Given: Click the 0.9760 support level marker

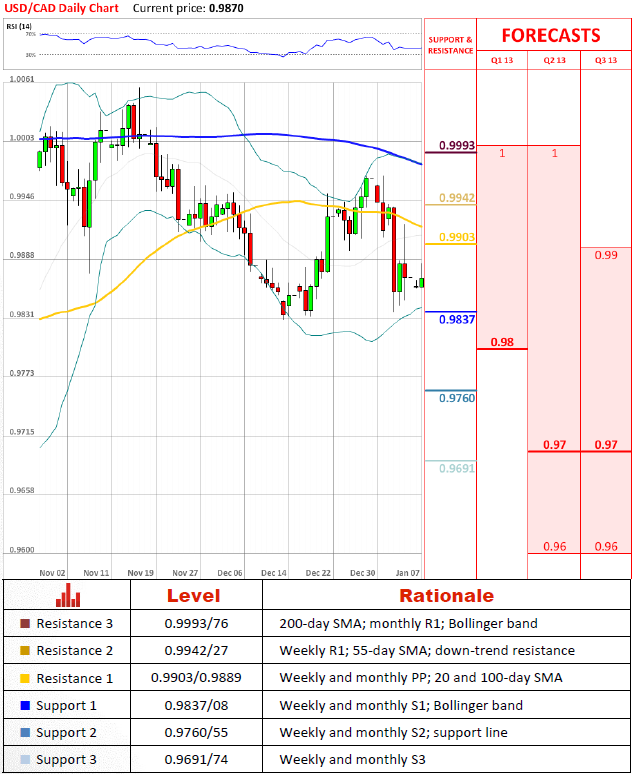Looking at the screenshot, I should [457, 398].
